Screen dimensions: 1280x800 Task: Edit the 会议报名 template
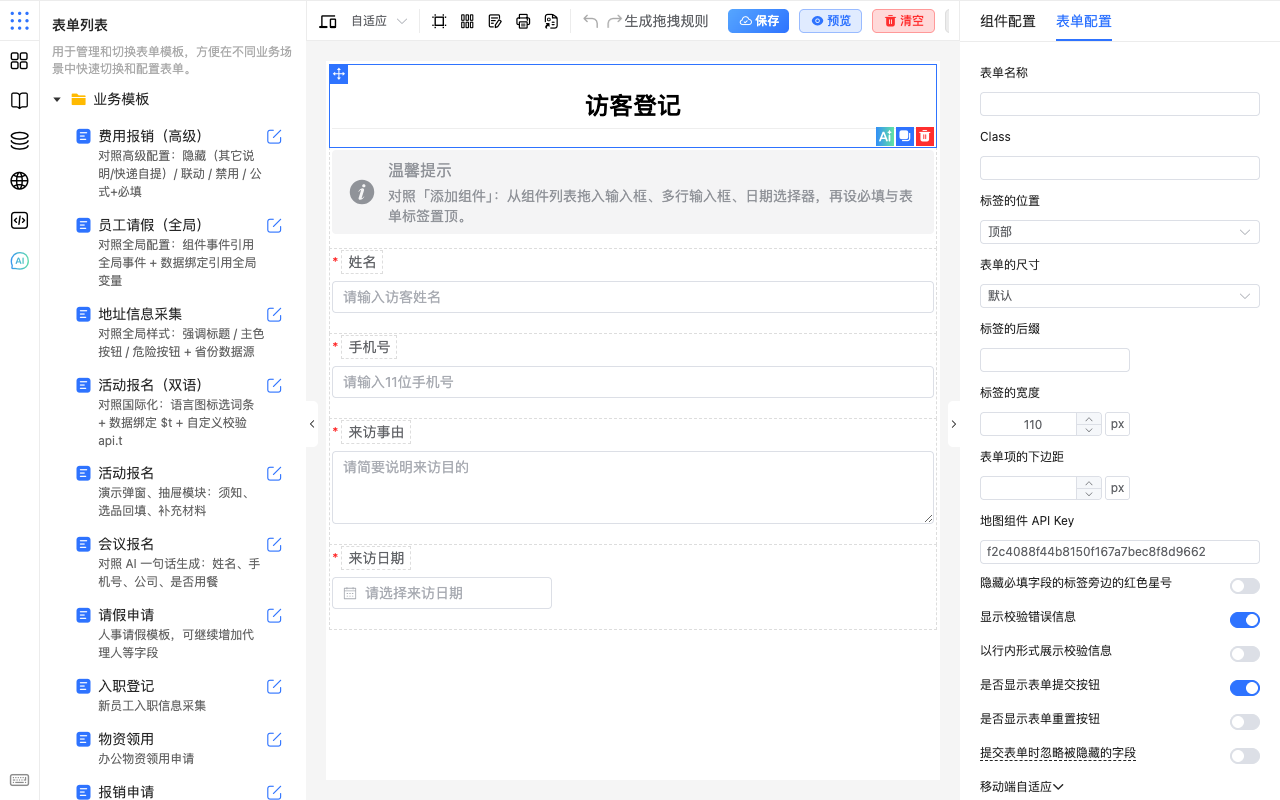pos(274,545)
